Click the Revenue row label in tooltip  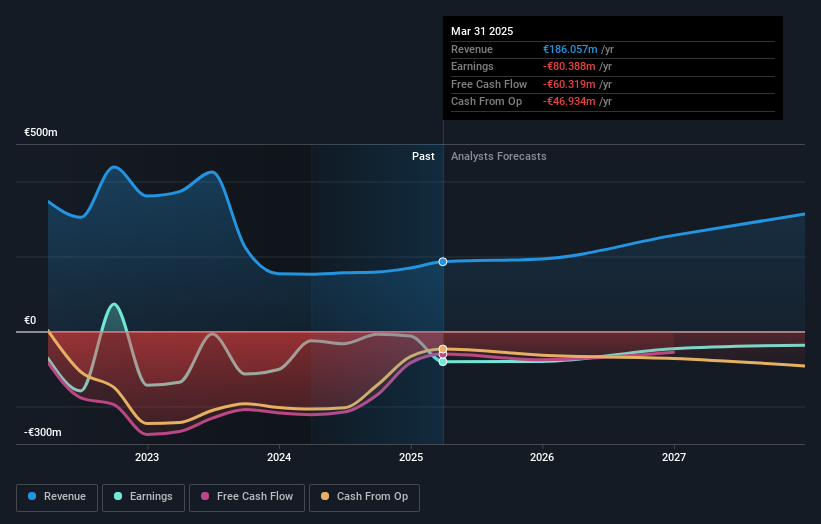472,49
